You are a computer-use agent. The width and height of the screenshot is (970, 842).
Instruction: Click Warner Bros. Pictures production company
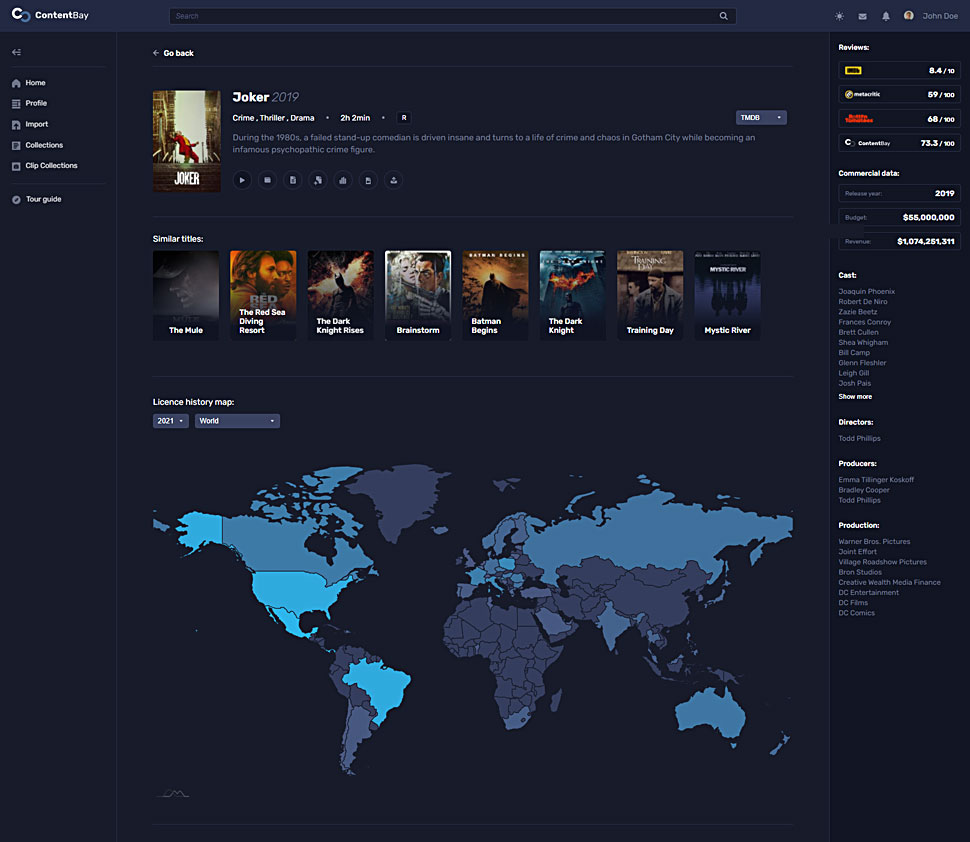(874, 542)
